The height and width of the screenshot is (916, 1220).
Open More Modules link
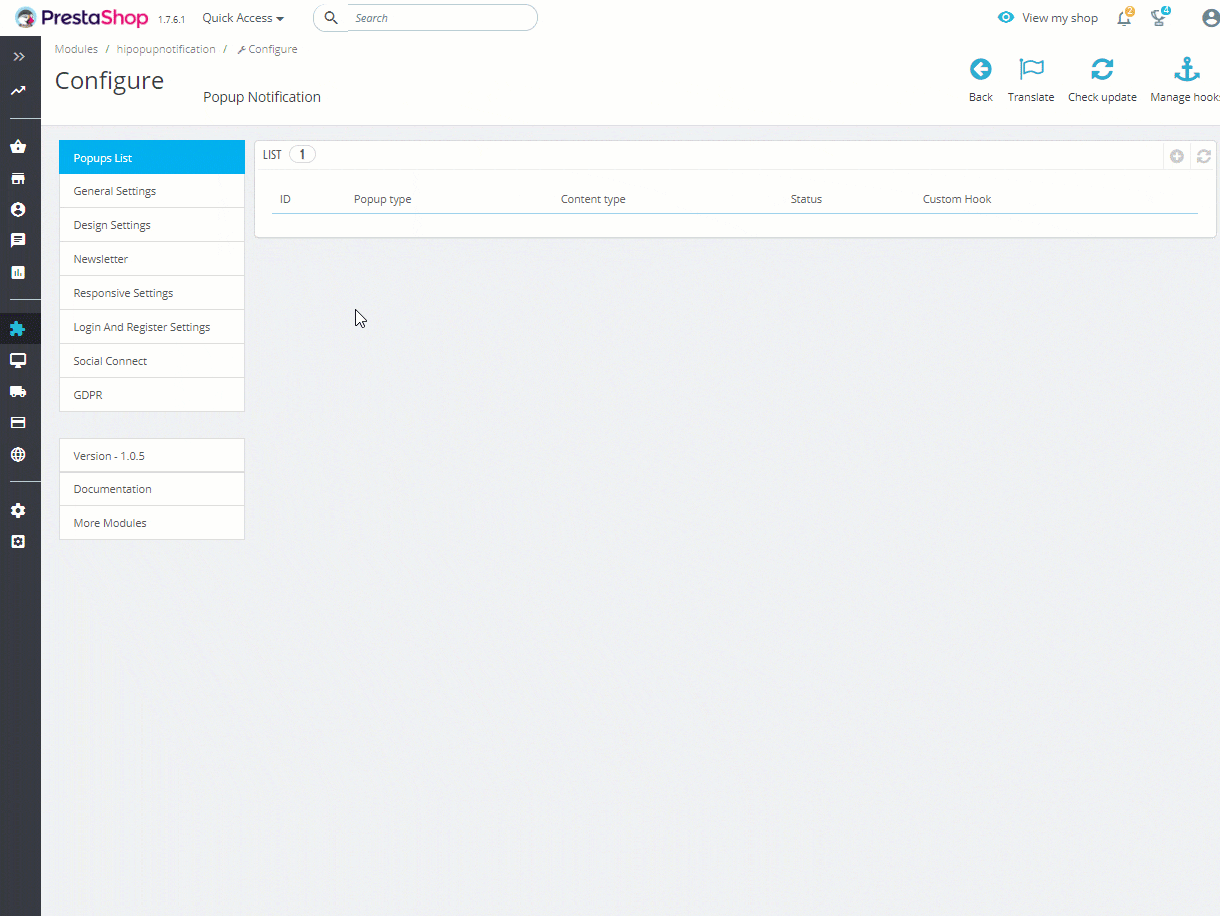point(152,523)
